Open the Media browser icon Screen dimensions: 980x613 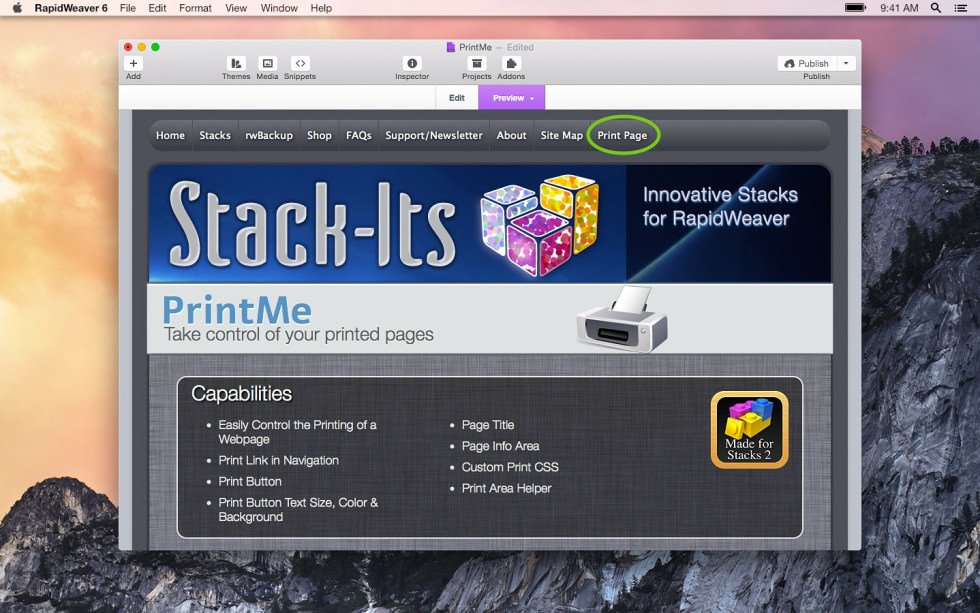tap(268, 63)
